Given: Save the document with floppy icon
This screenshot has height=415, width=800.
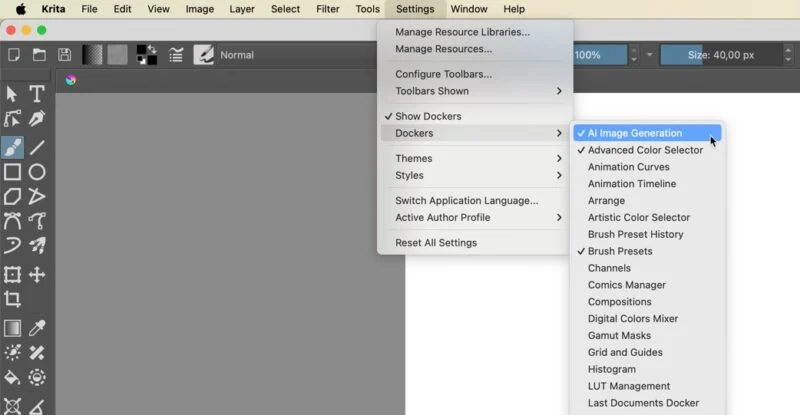Looking at the screenshot, I should click(x=64, y=55).
